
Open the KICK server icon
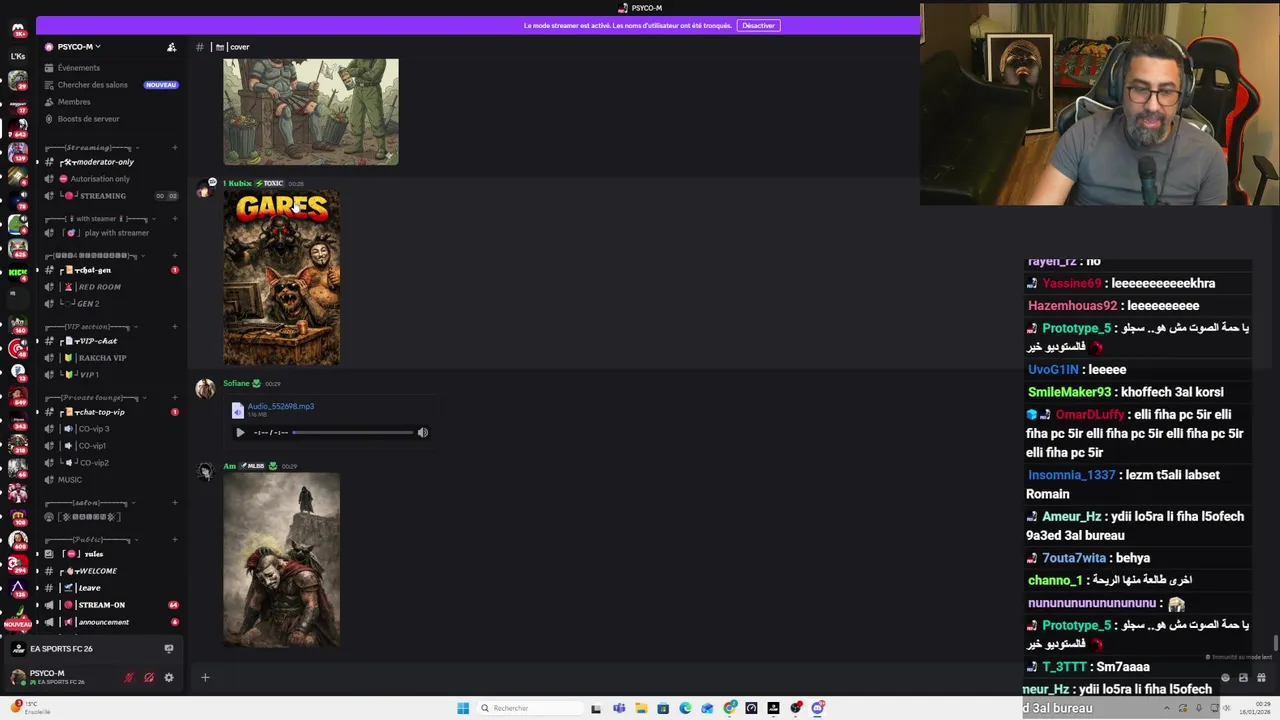coord(18,272)
